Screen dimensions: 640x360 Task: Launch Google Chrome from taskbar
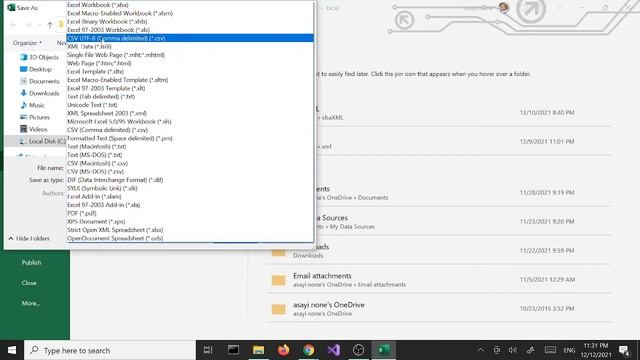[309, 350]
